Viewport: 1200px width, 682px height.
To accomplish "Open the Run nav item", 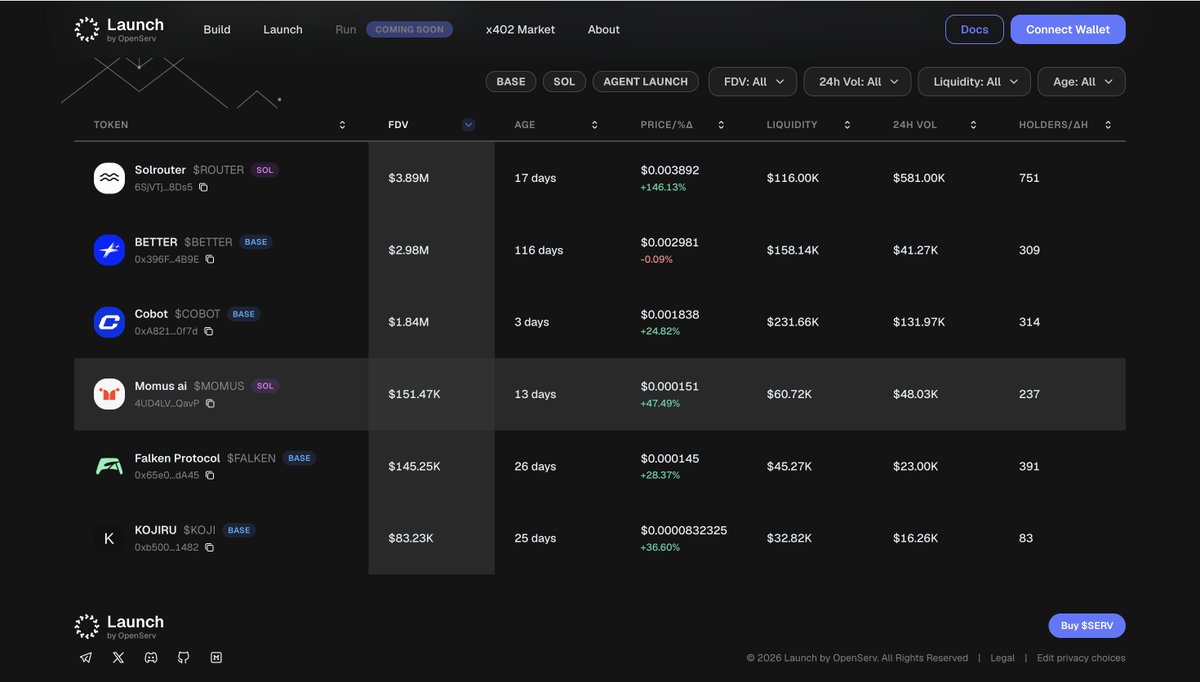I will (346, 30).
